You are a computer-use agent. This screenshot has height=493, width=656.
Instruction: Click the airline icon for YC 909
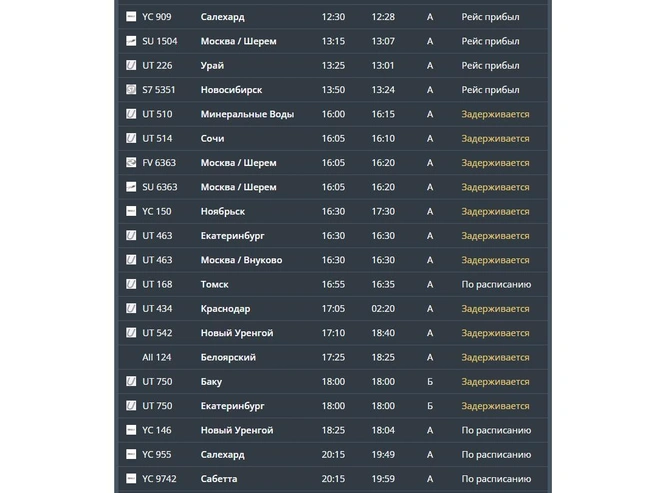tap(131, 17)
